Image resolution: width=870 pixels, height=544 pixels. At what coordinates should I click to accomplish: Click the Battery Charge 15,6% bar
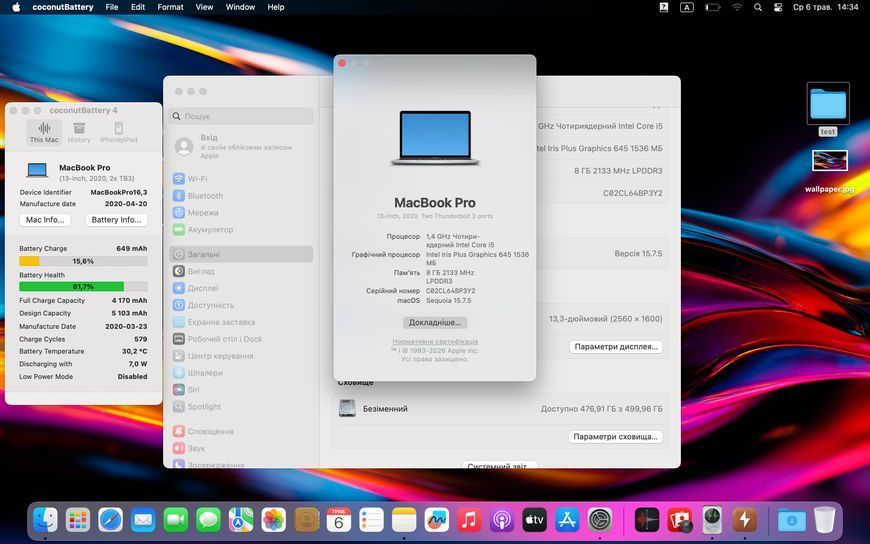[83, 261]
